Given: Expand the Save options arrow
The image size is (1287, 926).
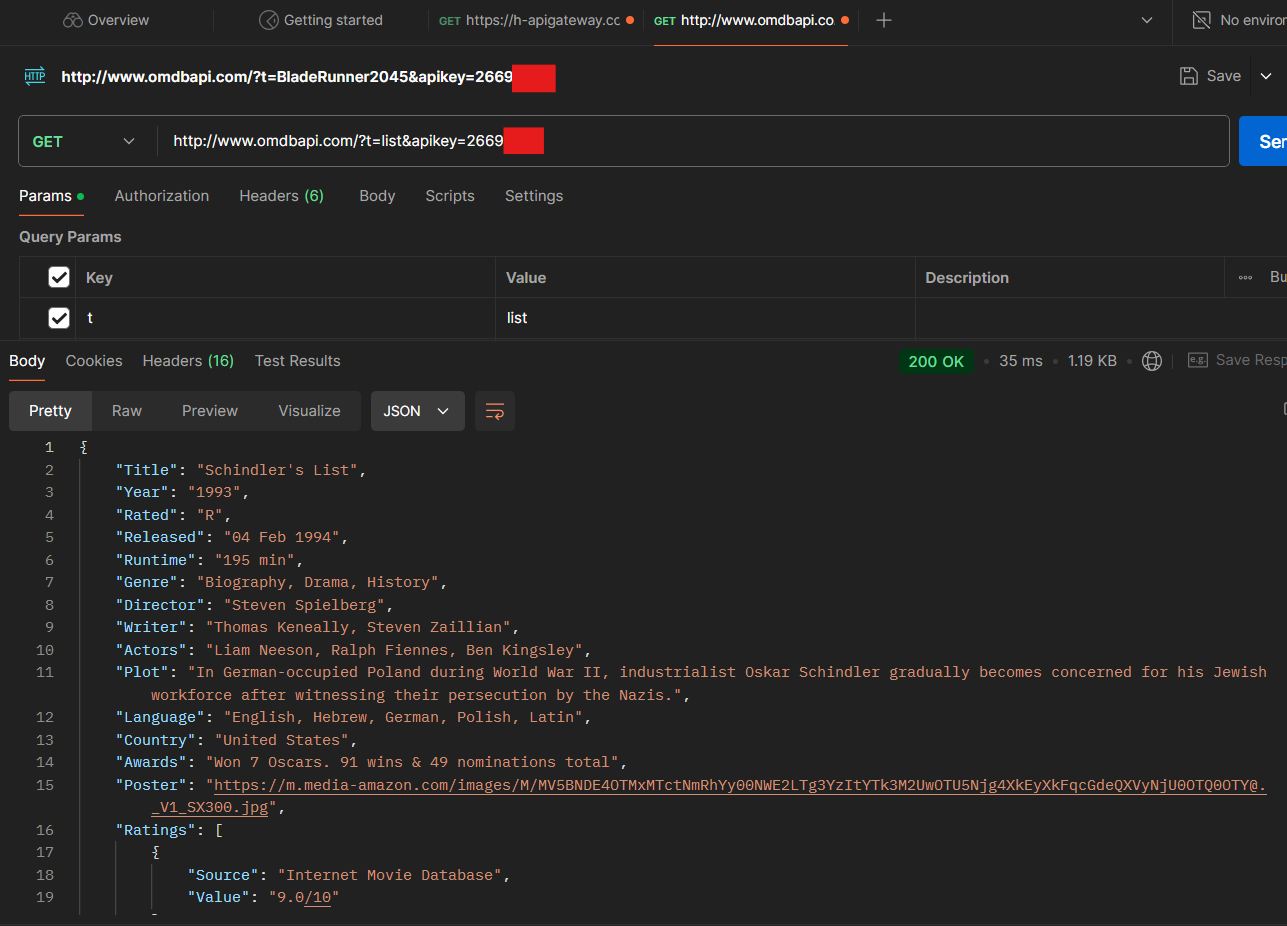Looking at the screenshot, I should (x=1266, y=76).
